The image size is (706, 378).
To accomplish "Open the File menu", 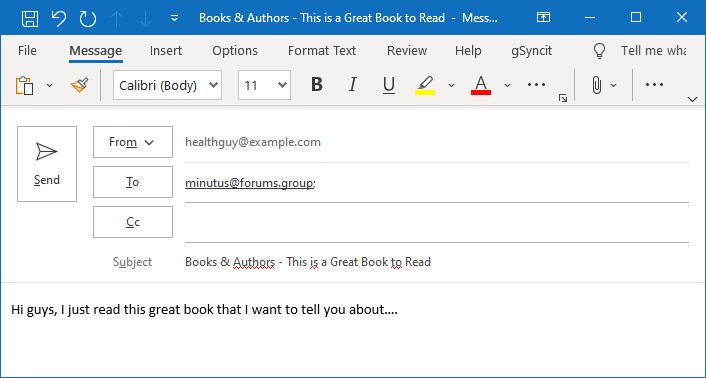I will tap(27, 50).
